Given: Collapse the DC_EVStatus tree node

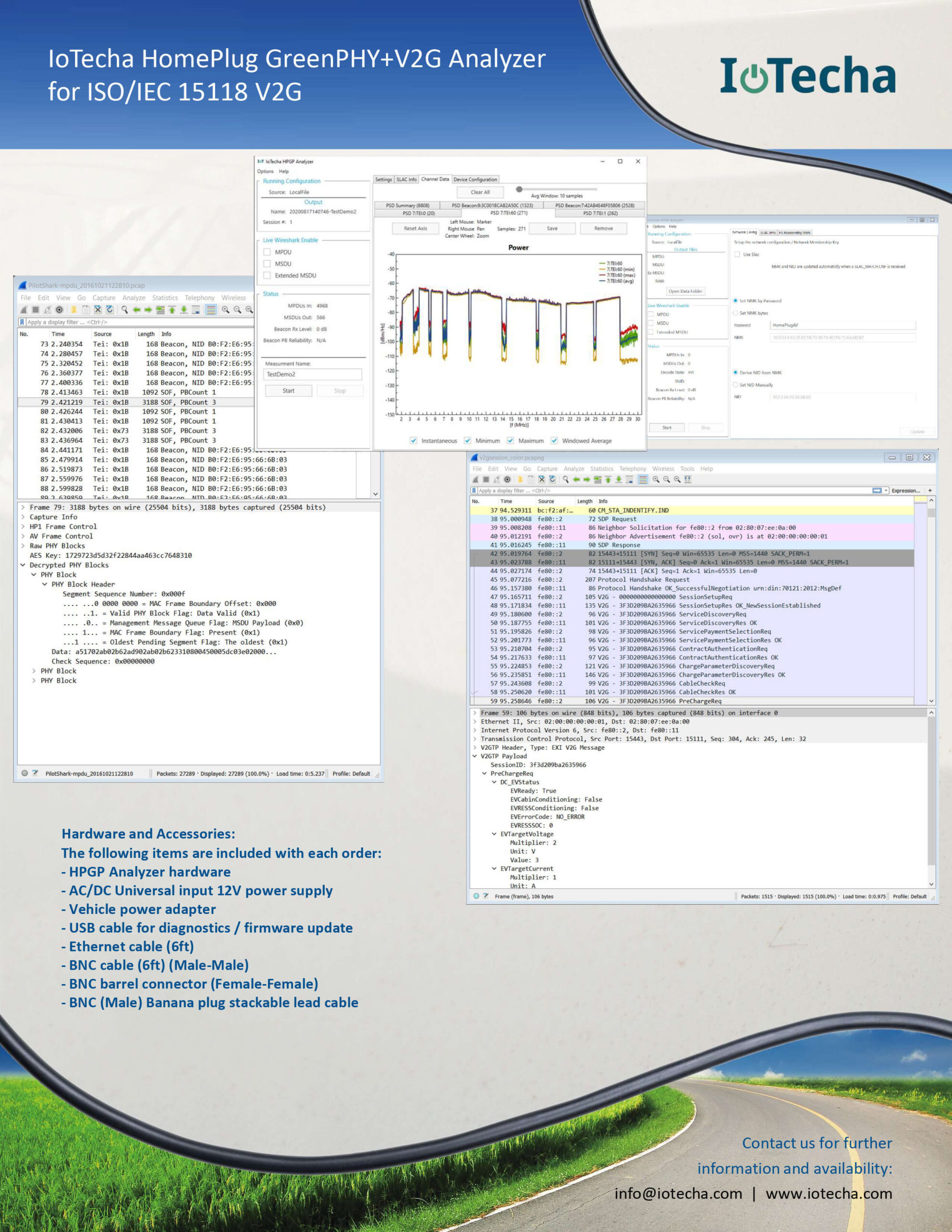Looking at the screenshot, I should tap(494, 782).
